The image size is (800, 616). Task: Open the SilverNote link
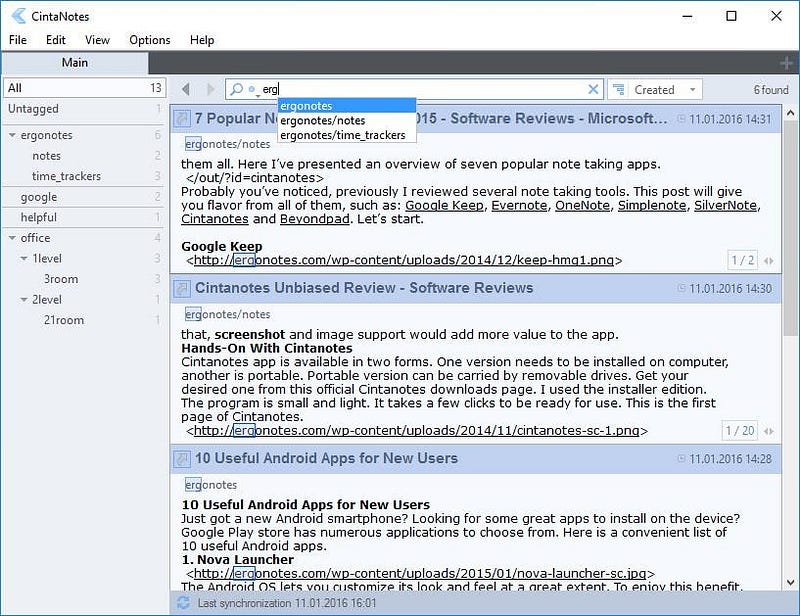[x=725, y=205]
